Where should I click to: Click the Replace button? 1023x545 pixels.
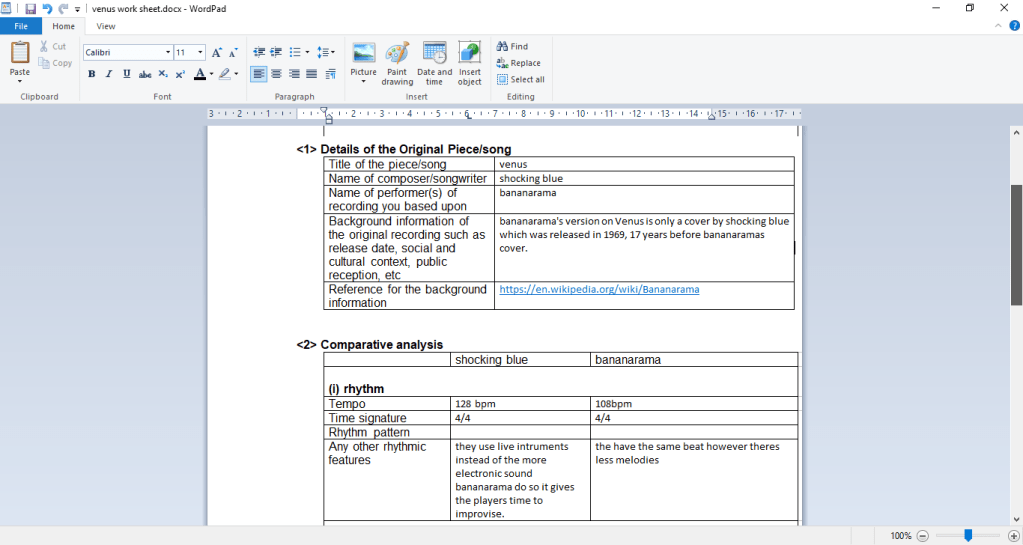[x=518, y=63]
